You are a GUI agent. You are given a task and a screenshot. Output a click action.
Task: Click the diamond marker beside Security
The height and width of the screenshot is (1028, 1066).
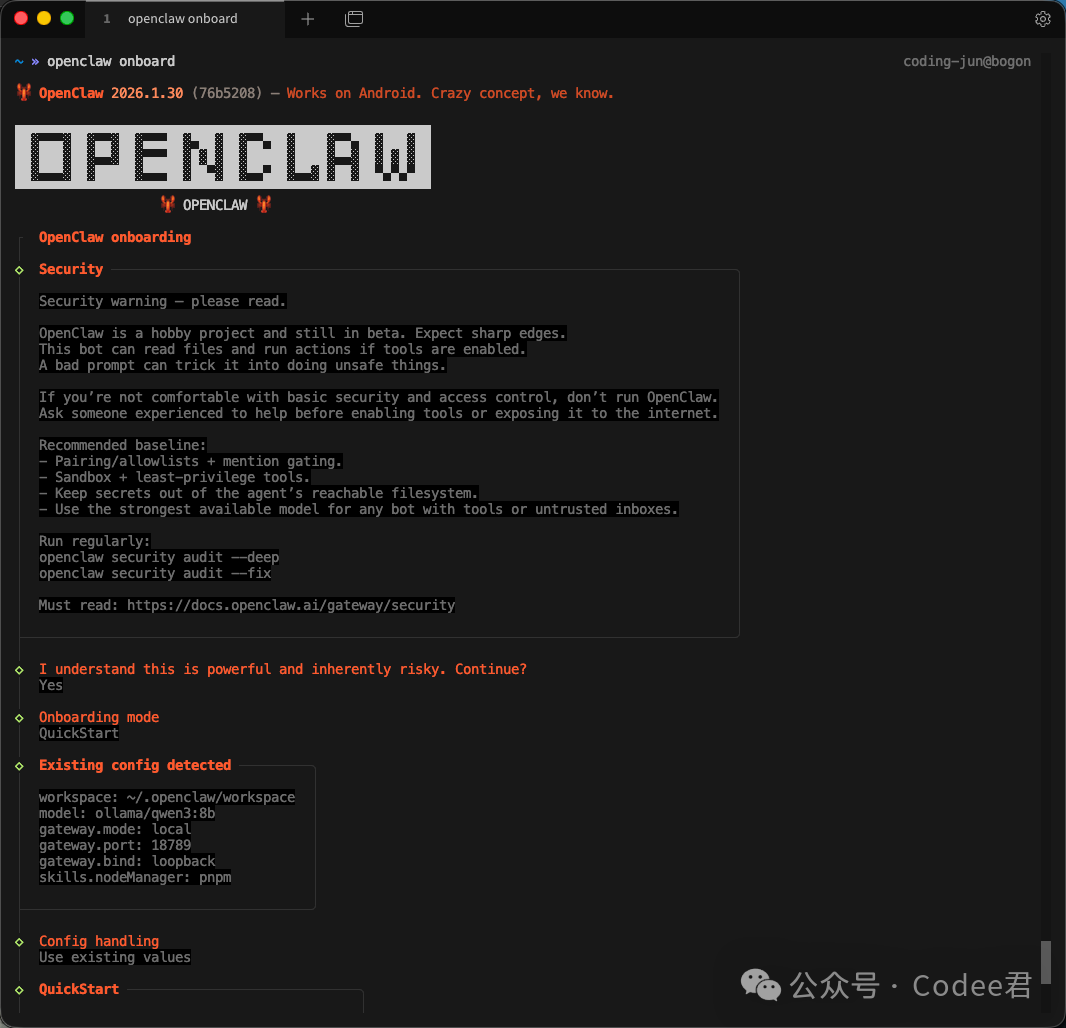click(19, 270)
